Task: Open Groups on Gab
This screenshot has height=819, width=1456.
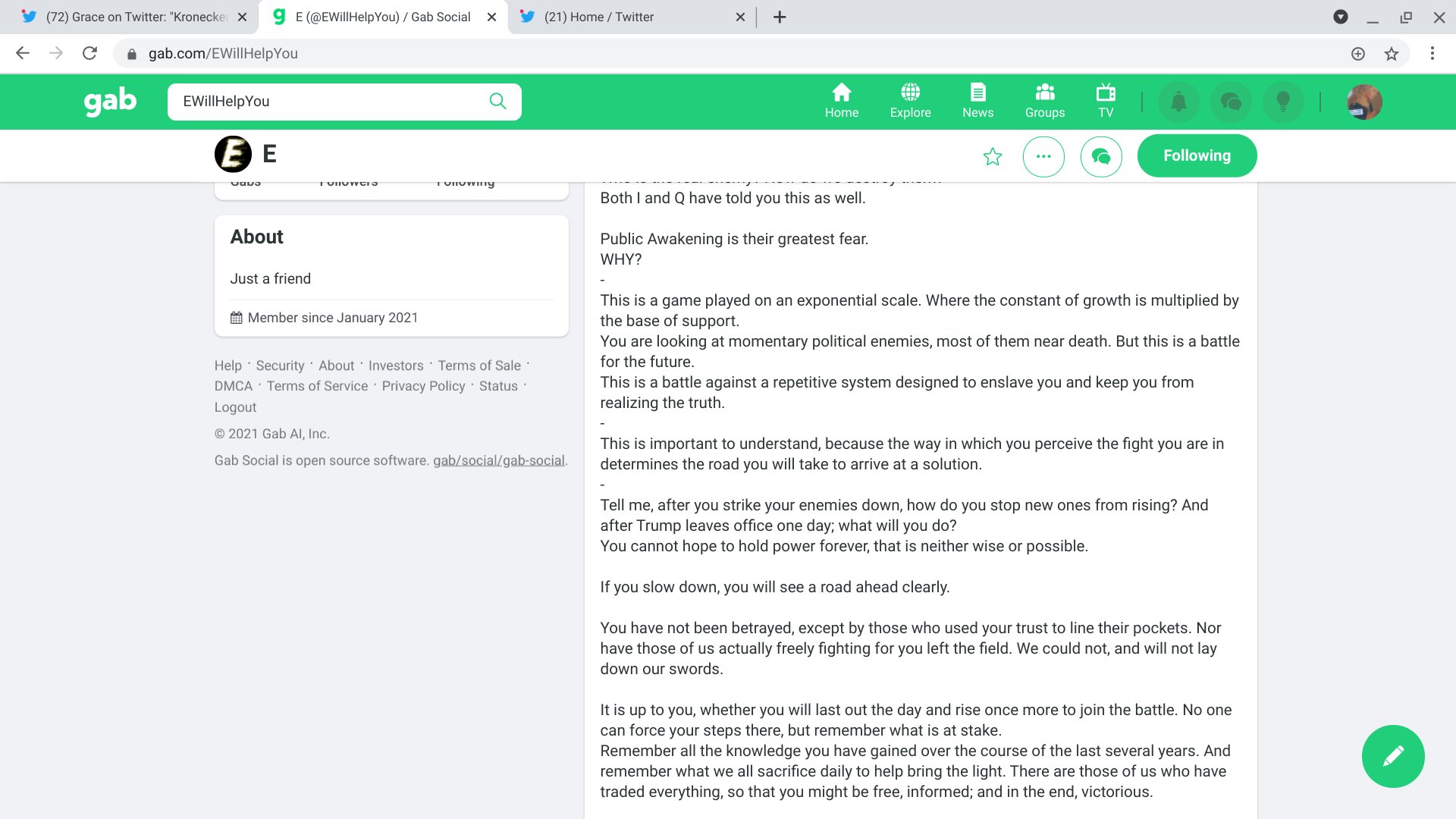Action: coord(1044,101)
